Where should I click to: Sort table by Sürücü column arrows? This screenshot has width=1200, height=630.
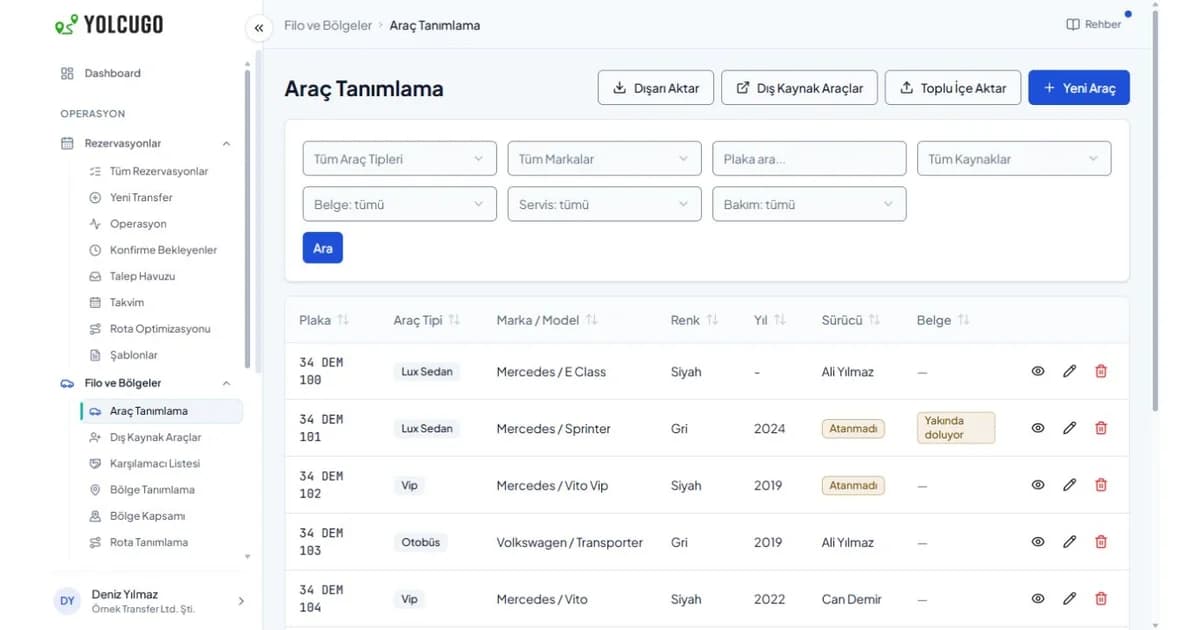click(874, 320)
